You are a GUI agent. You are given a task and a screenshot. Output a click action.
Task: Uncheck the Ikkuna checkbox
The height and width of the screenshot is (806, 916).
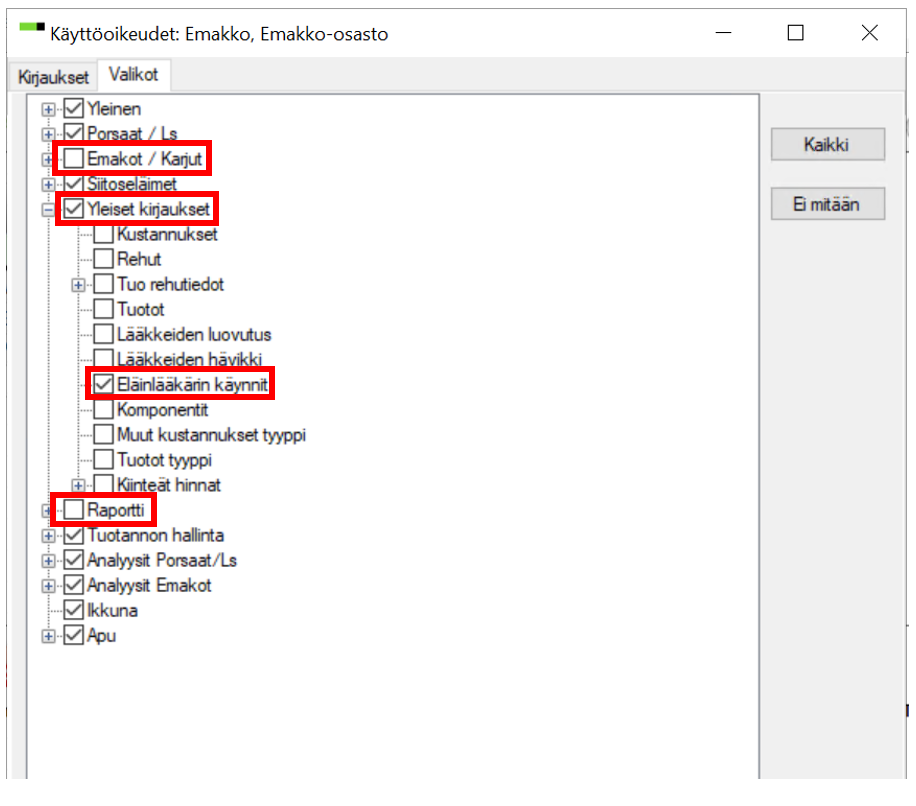[74, 610]
